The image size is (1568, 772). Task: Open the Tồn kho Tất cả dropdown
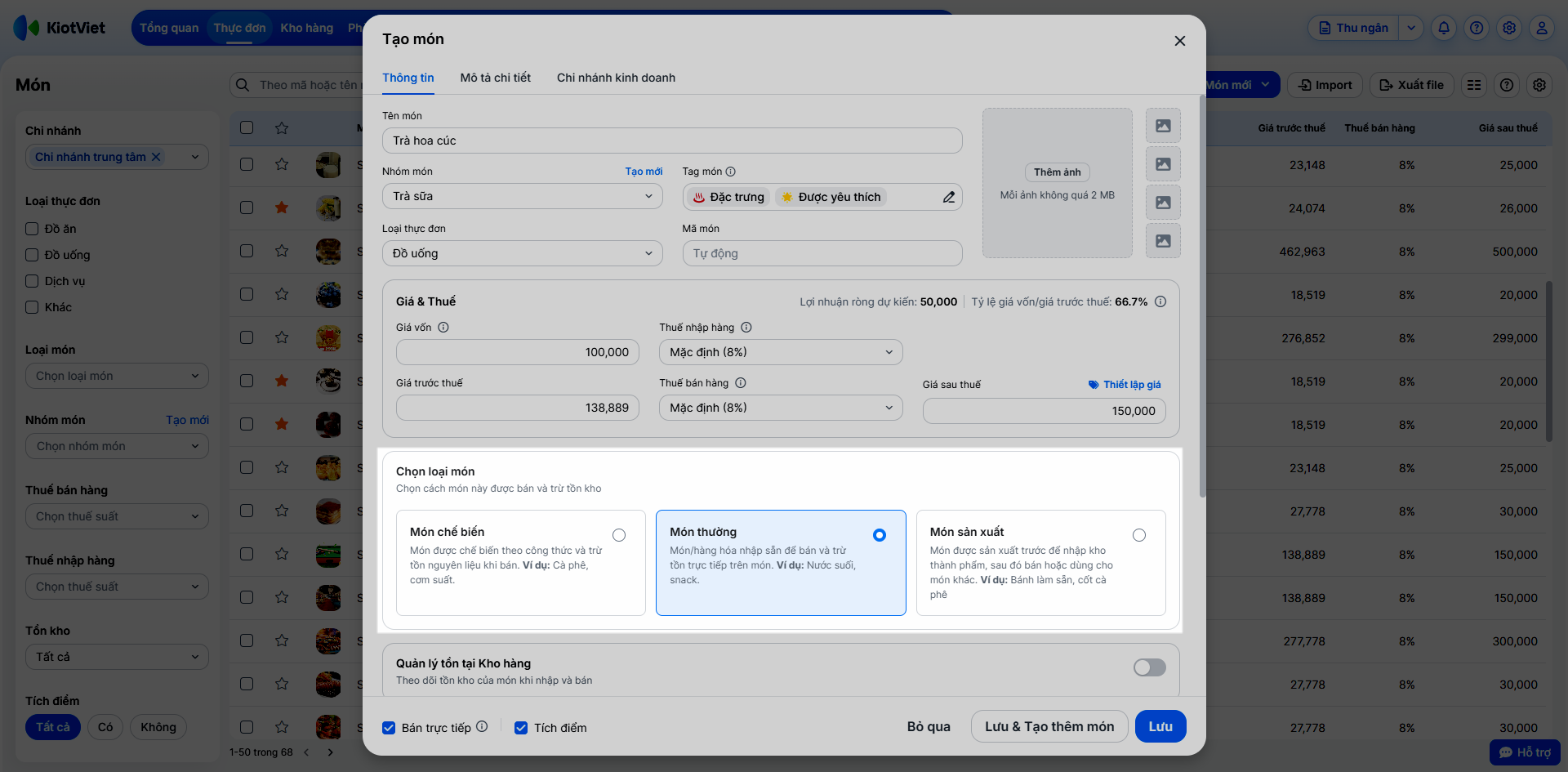pos(117,657)
